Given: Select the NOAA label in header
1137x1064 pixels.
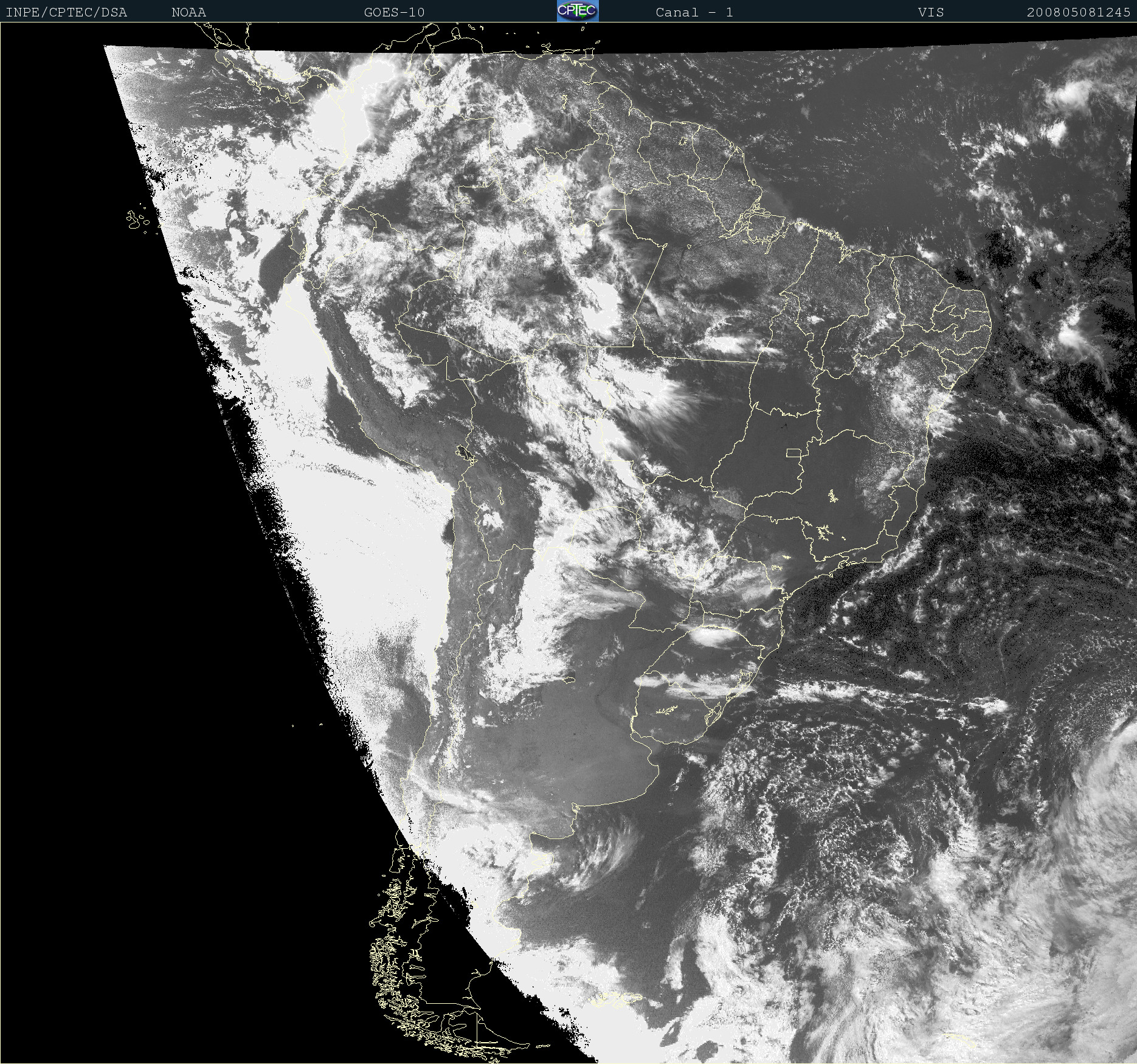Looking at the screenshot, I should click(188, 12).
